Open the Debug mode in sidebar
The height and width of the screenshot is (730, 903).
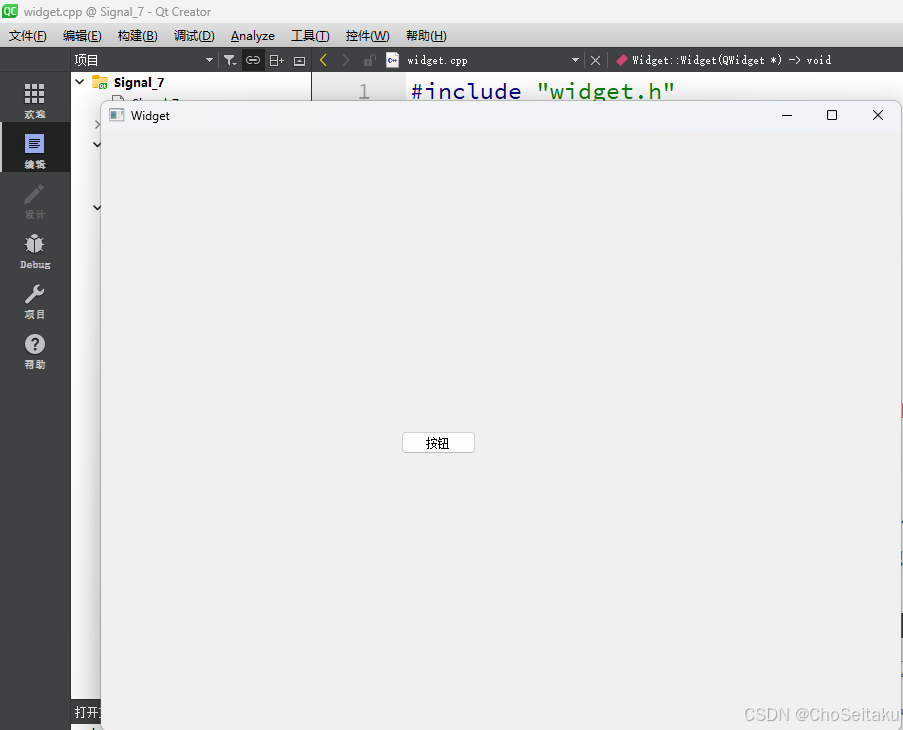click(35, 251)
